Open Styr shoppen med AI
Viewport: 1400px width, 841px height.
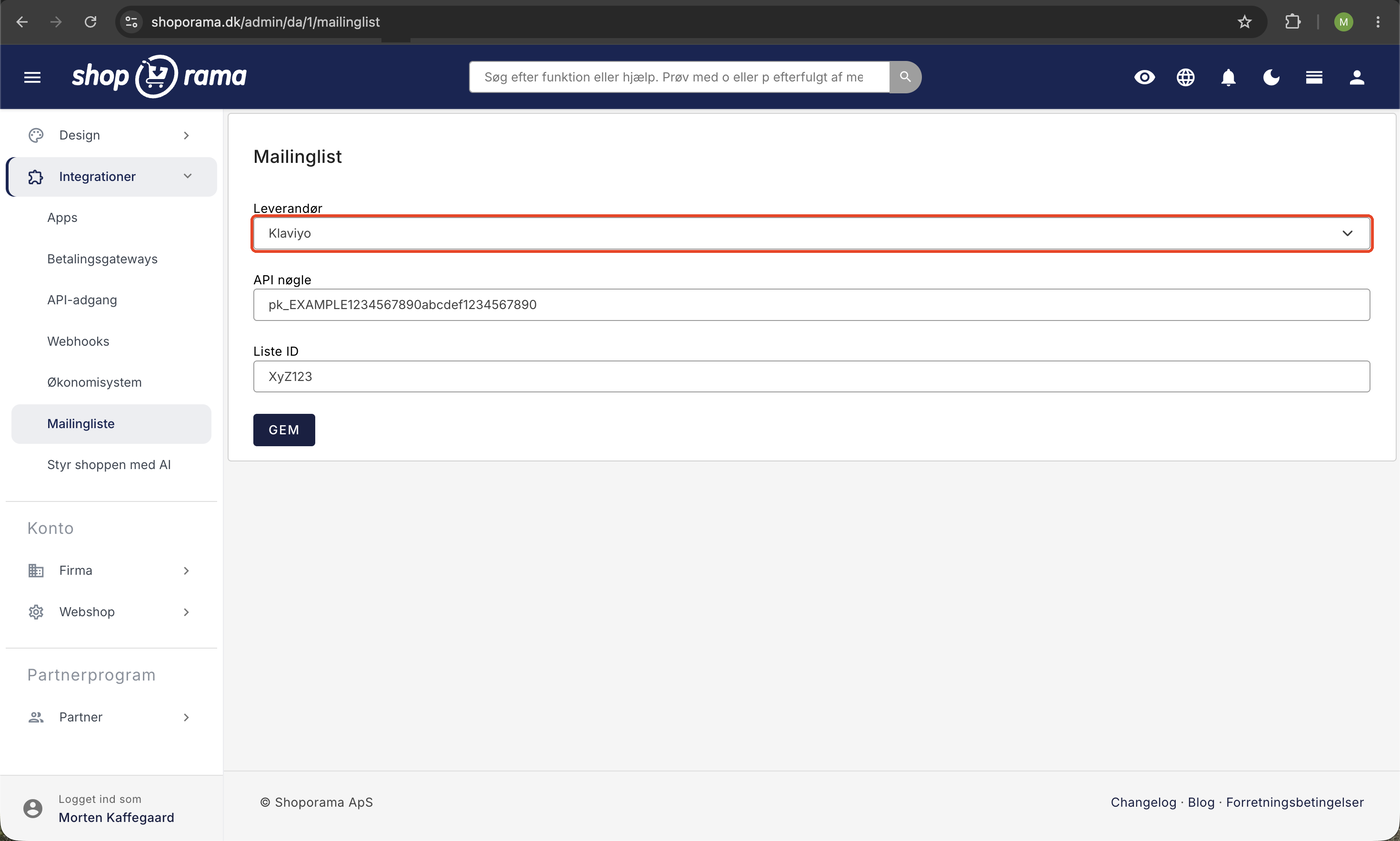click(x=111, y=464)
